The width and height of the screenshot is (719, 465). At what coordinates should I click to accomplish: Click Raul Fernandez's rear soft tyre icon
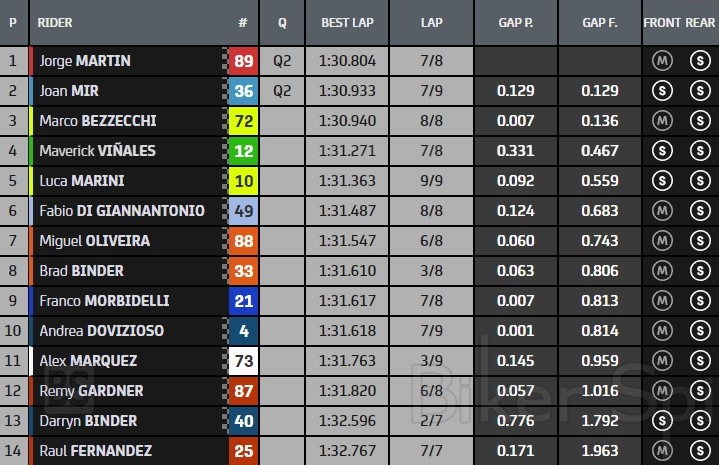(699, 452)
